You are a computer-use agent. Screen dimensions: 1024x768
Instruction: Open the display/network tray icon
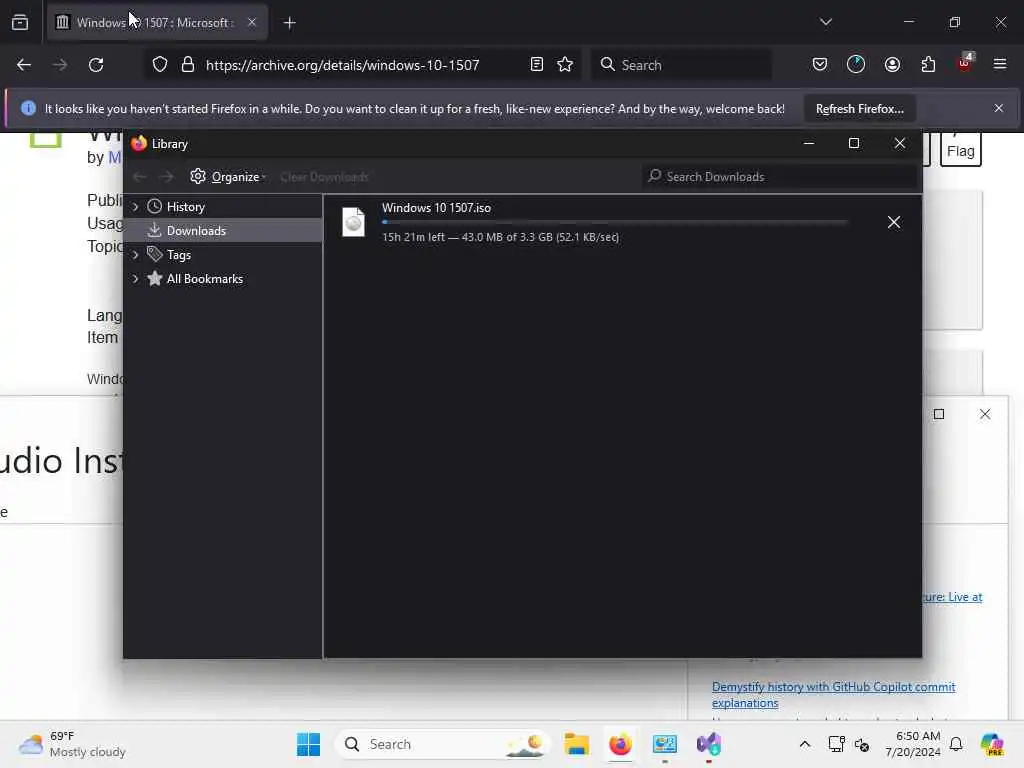tap(836, 744)
